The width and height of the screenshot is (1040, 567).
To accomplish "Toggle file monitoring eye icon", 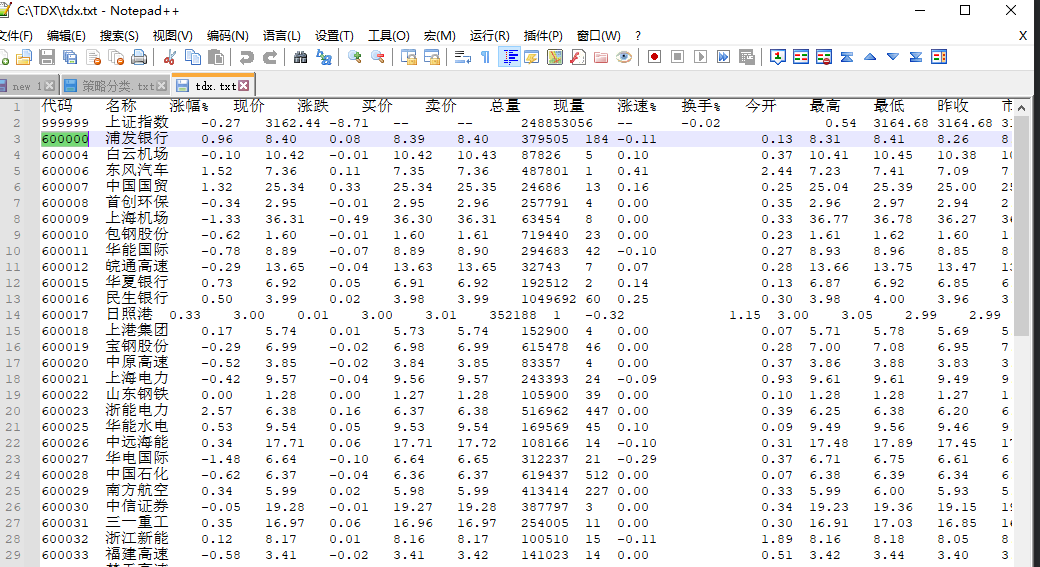I will (624, 57).
